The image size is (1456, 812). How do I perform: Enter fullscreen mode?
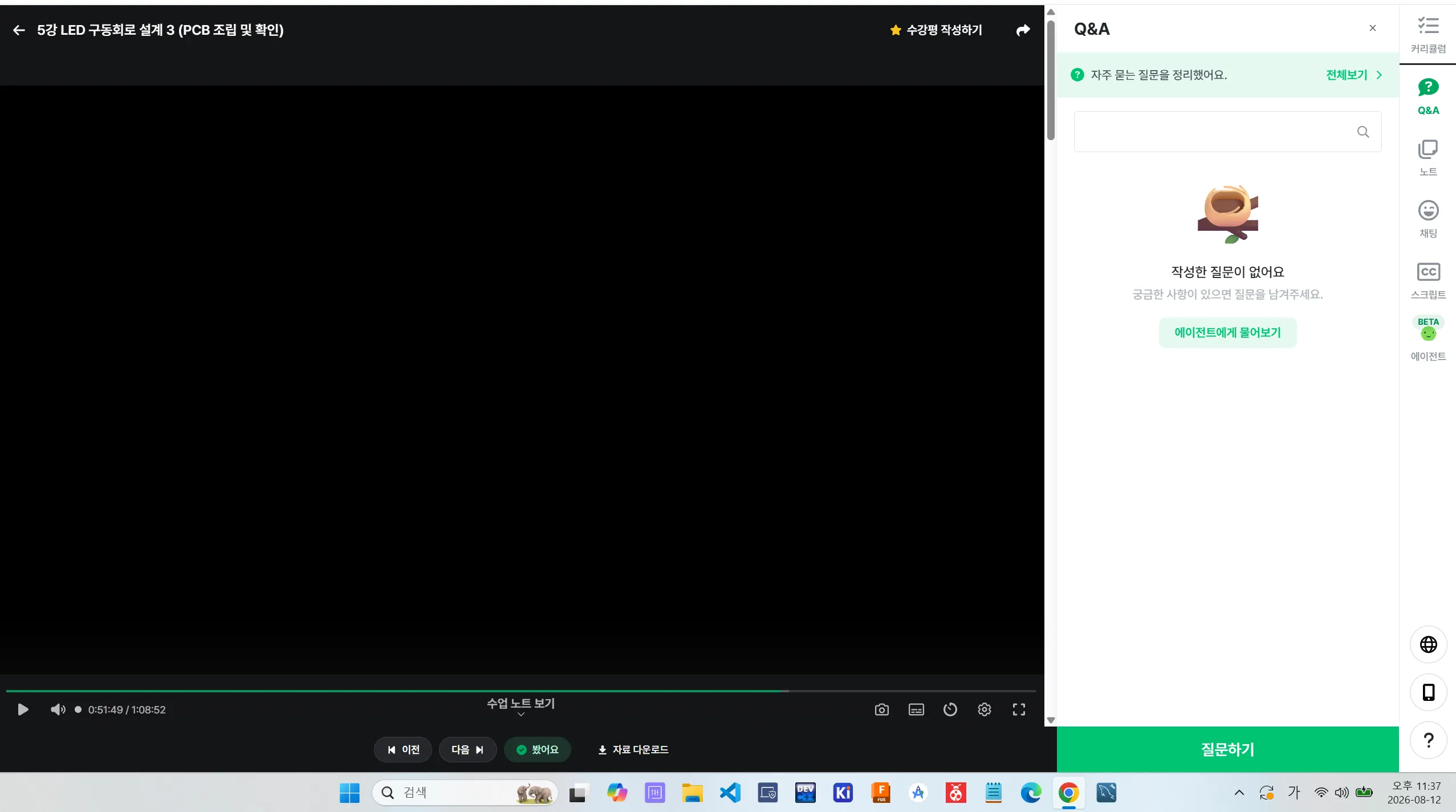pos(1019,709)
